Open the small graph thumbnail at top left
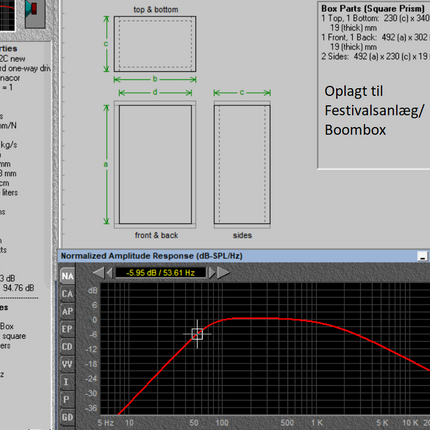The width and height of the screenshot is (430, 430). click(x=7, y=15)
